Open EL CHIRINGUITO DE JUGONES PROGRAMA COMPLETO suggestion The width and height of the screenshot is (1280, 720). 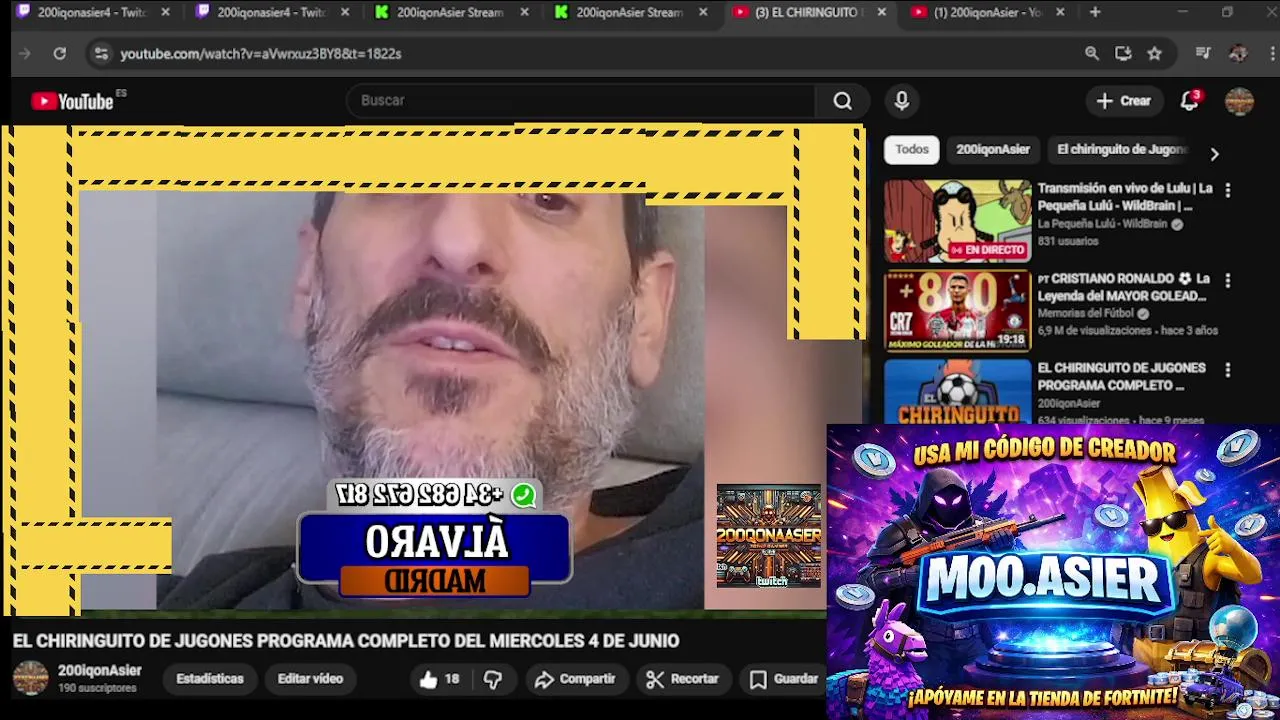click(x=1121, y=376)
